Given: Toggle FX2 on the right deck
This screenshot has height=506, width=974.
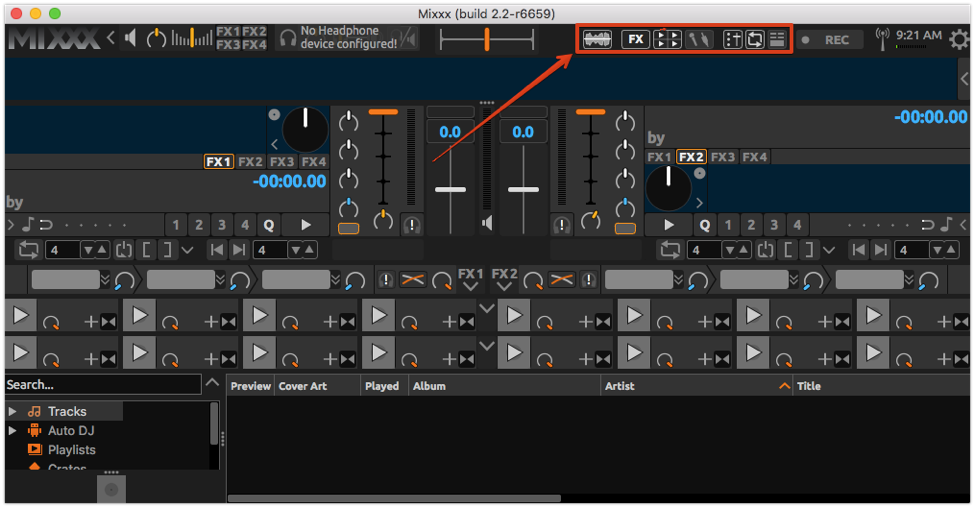Looking at the screenshot, I should tap(691, 157).
